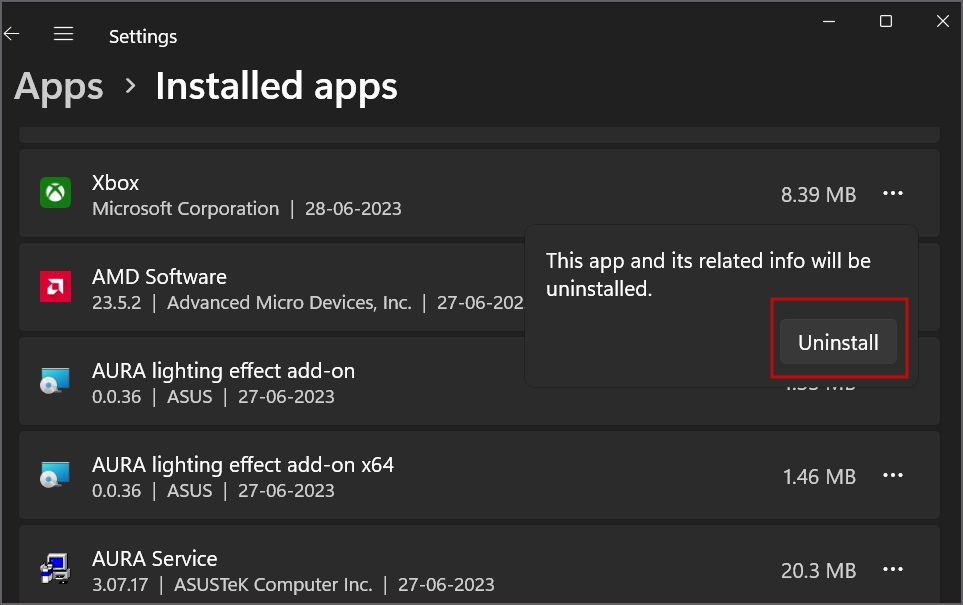Maximize the Settings window
Screen dimensions: 963x605
(x=886, y=21)
